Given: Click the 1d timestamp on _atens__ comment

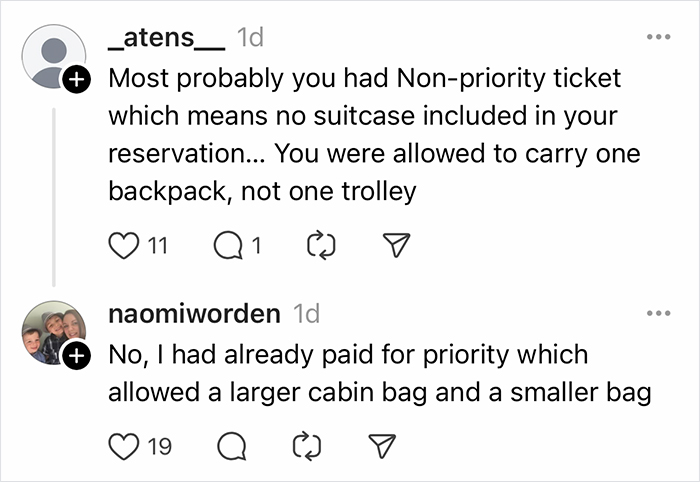Looking at the screenshot, I should [251, 39].
